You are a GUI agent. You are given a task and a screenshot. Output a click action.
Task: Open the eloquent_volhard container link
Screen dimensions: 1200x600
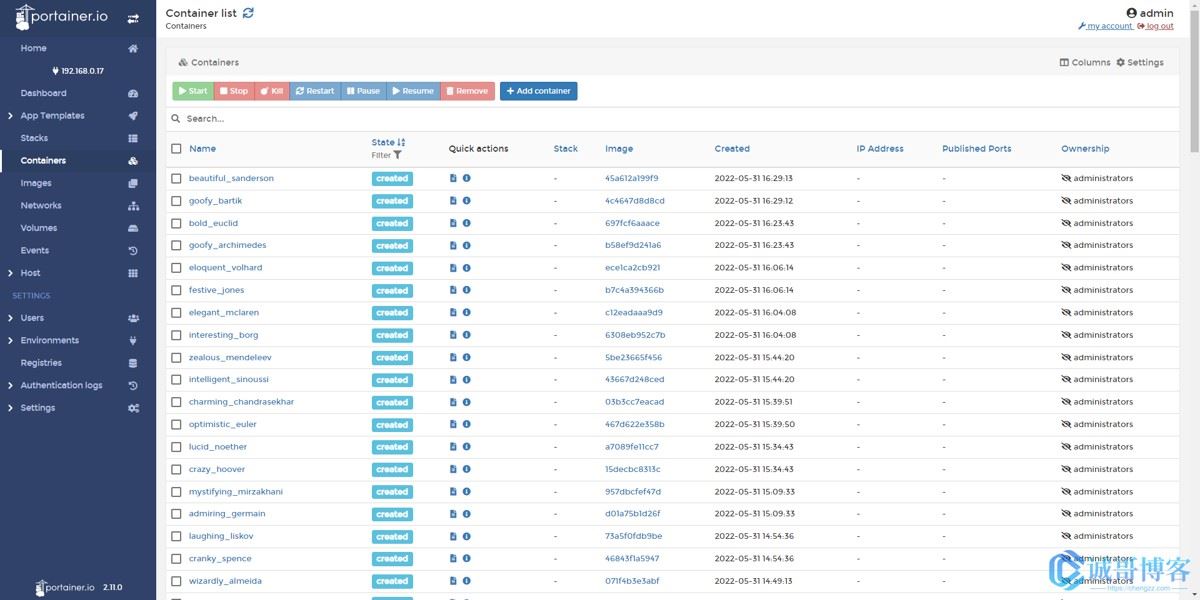coord(225,268)
